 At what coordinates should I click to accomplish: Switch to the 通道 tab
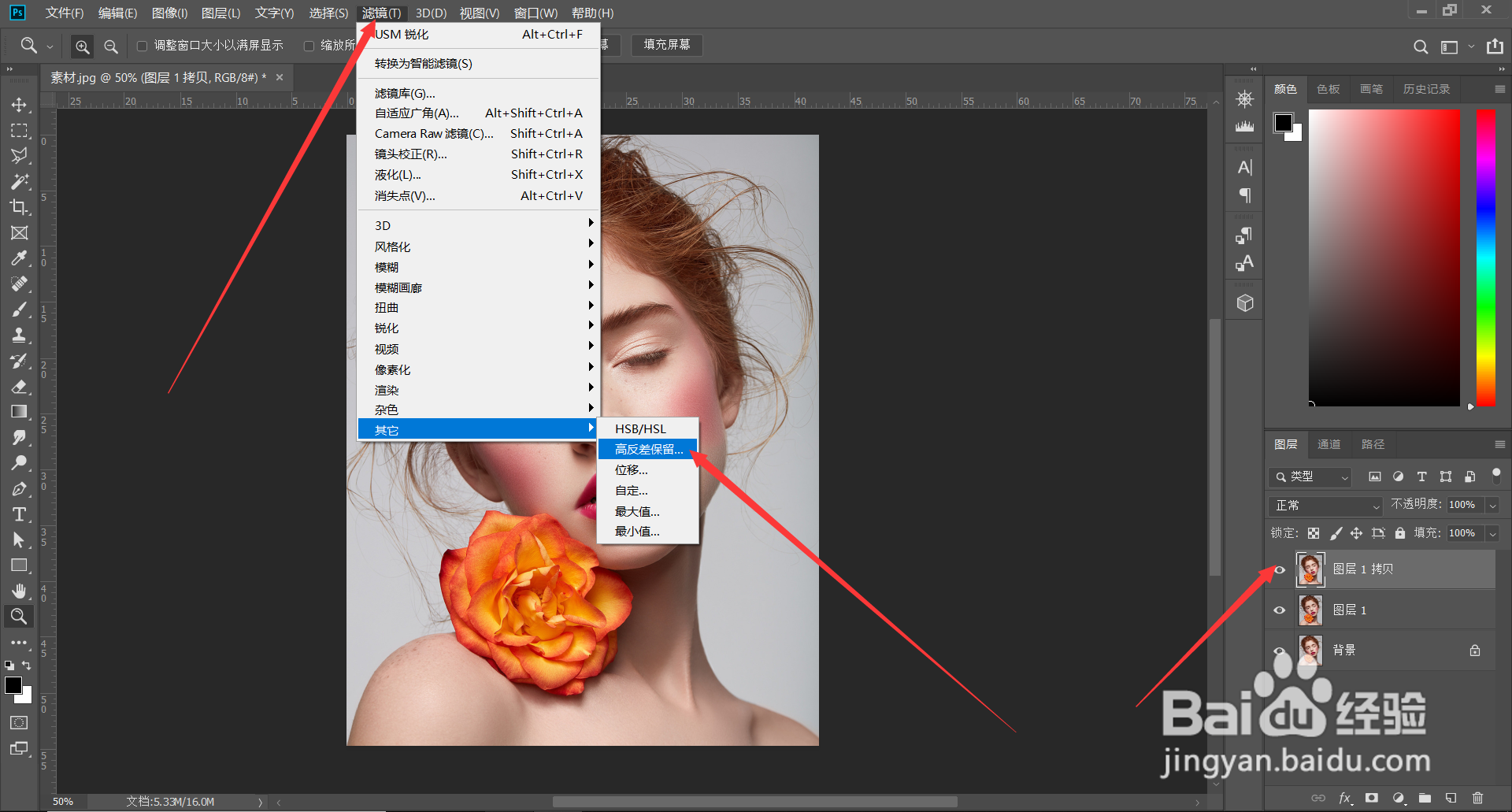pyautogui.click(x=1329, y=444)
